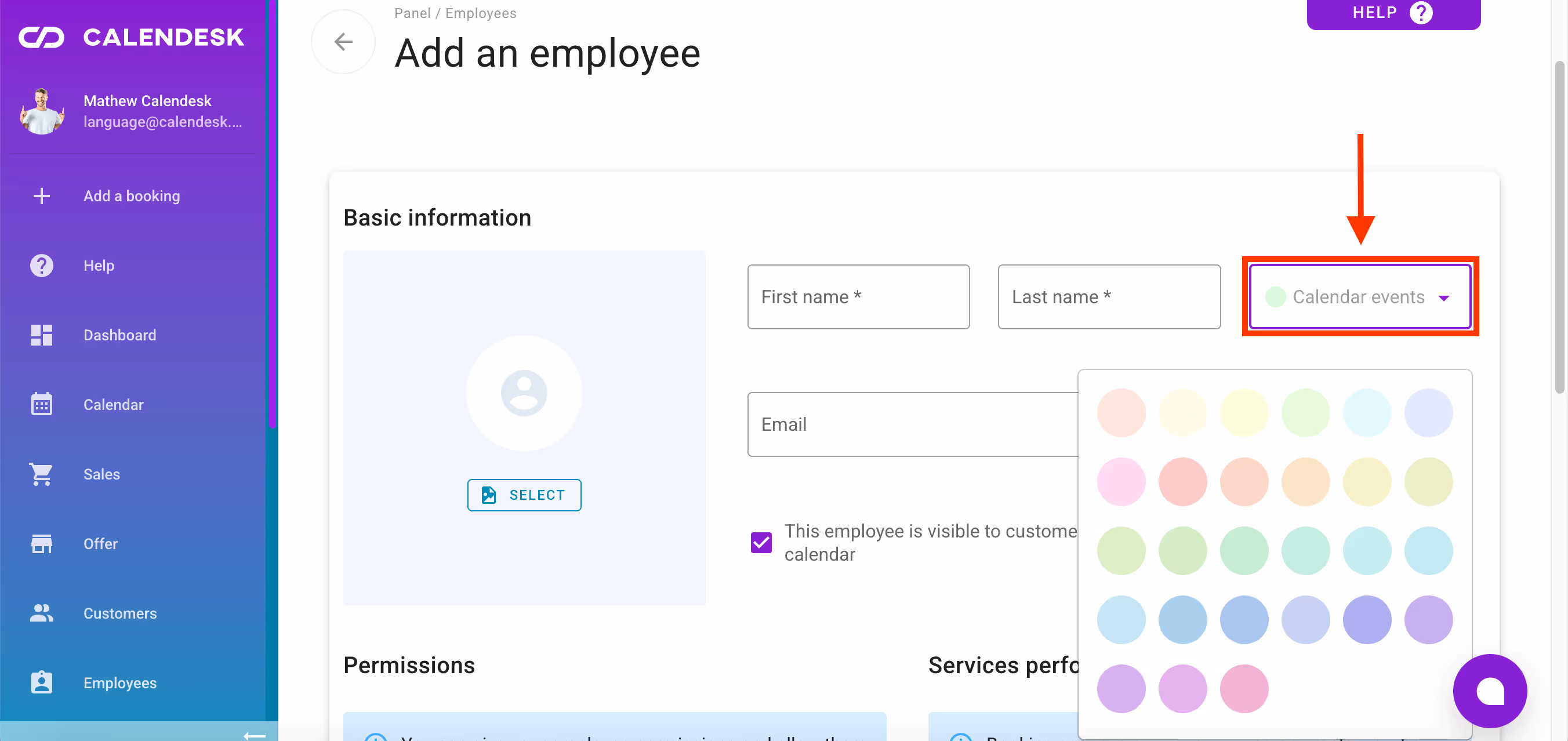Click the SELECT image button
Viewport: 1568px width, 741px height.
point(524,495)
